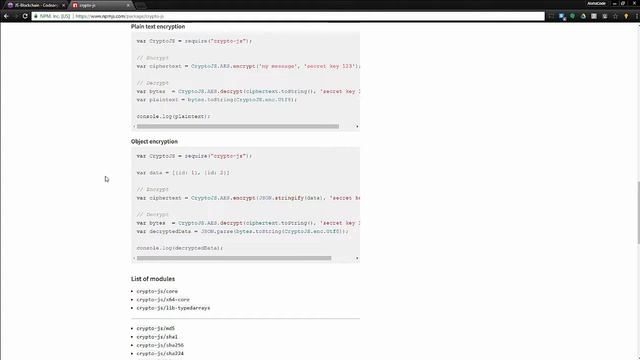This screenshot has width=640, height=360.
Task: Click 'console.log(plaintext);' code line
Action: 173,116
